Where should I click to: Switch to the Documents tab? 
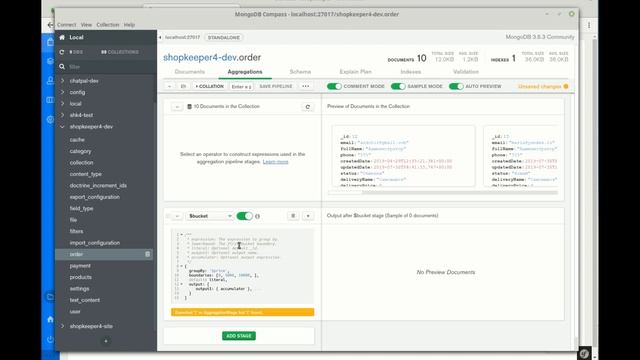tap(190, 72)
